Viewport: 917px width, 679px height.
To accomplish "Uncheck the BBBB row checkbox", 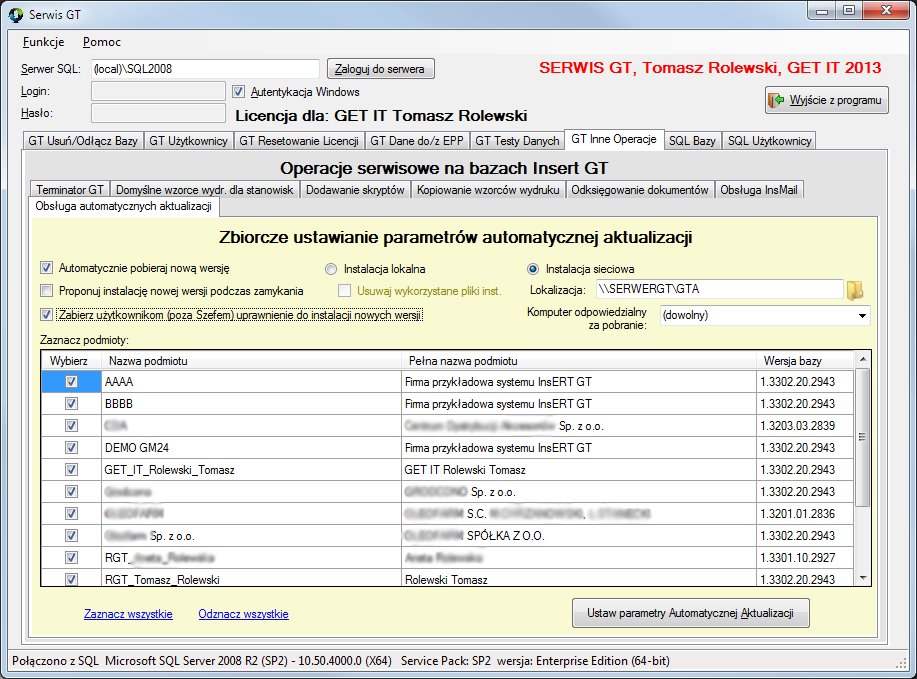I will (x=71, y=404).
